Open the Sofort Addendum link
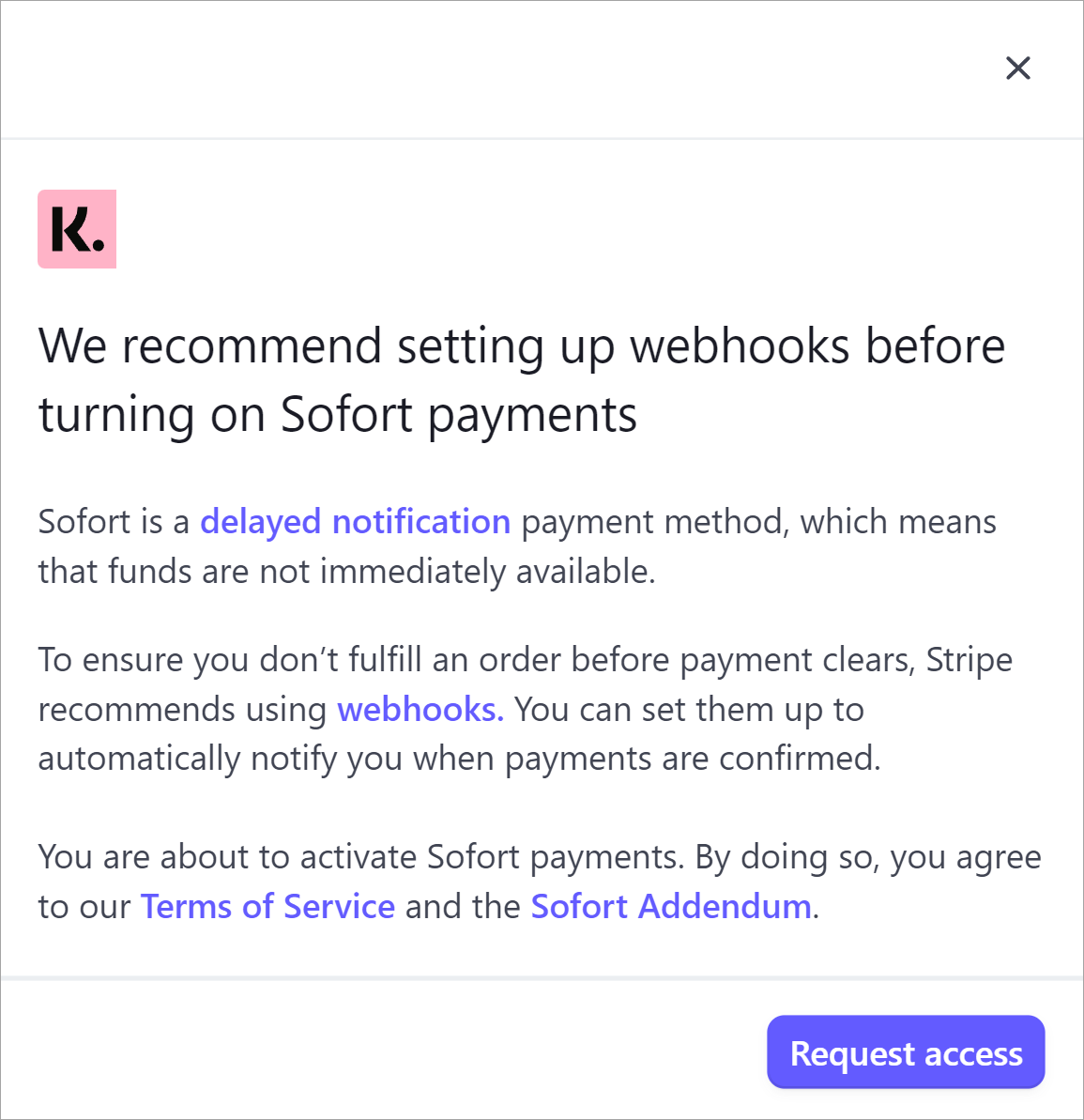Viewport: 1084px width, 1120px height. point(671,907)
